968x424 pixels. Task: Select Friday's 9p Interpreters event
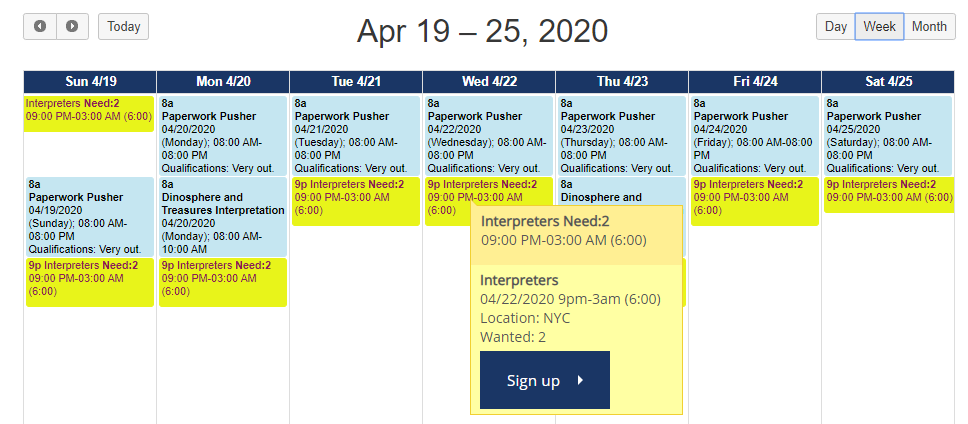click(754, 198)
